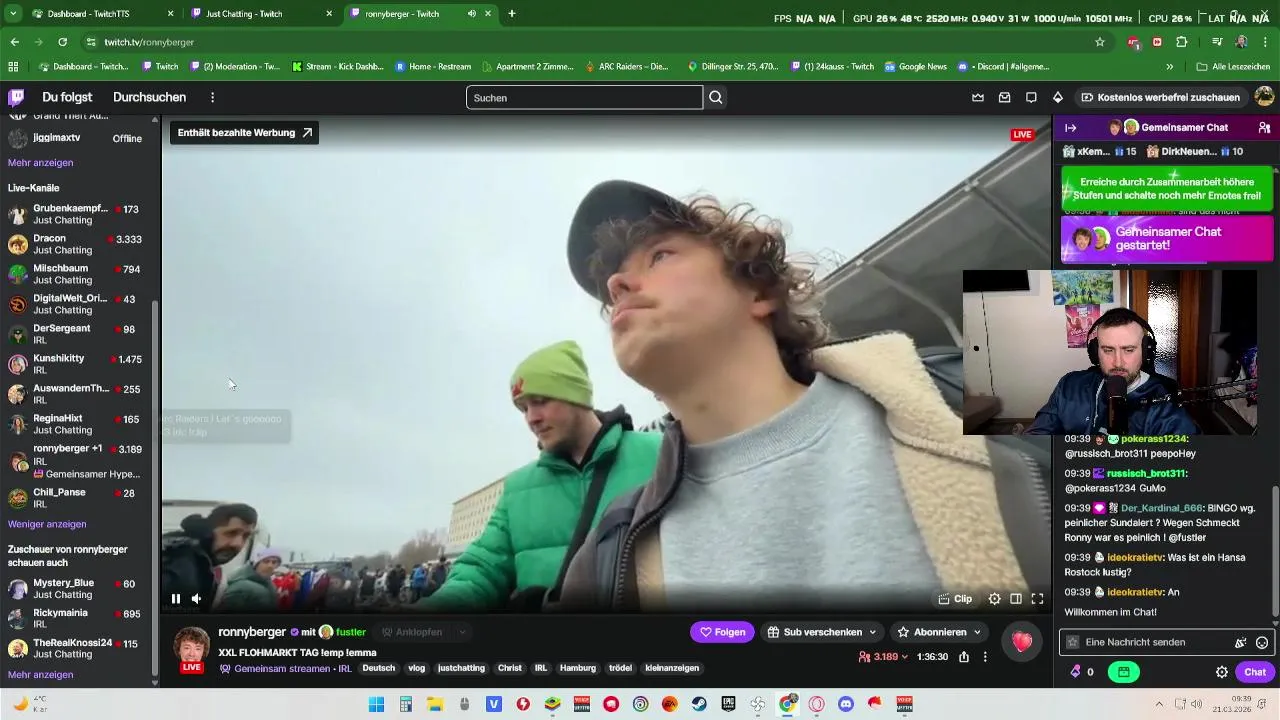Expand Sub verschenken dropdown arrow
Viewport: 1280px width, 720px height.
click(x=872, y=632)
